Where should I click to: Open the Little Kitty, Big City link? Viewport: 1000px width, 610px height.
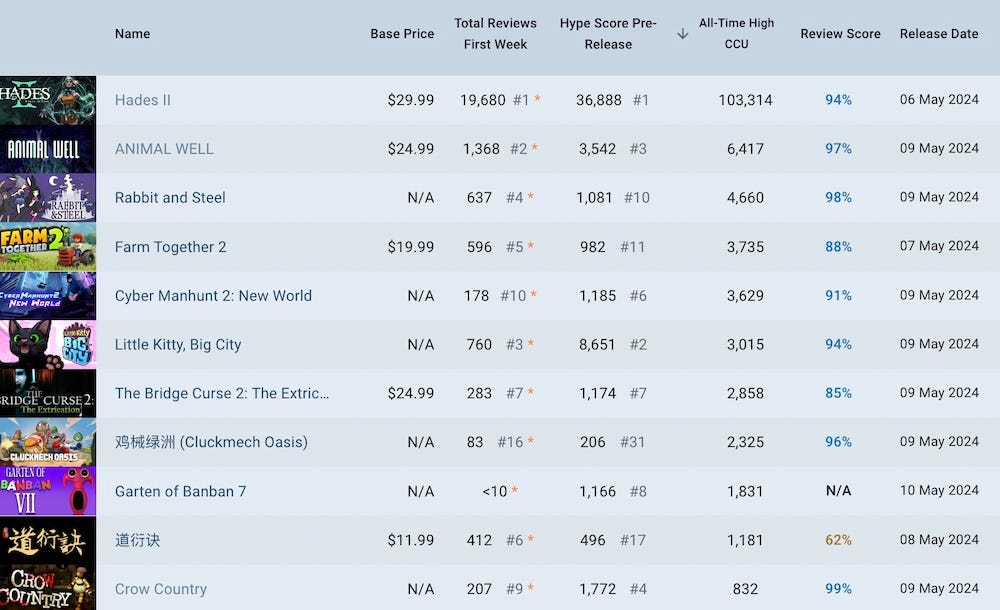[x=178, y=345]
